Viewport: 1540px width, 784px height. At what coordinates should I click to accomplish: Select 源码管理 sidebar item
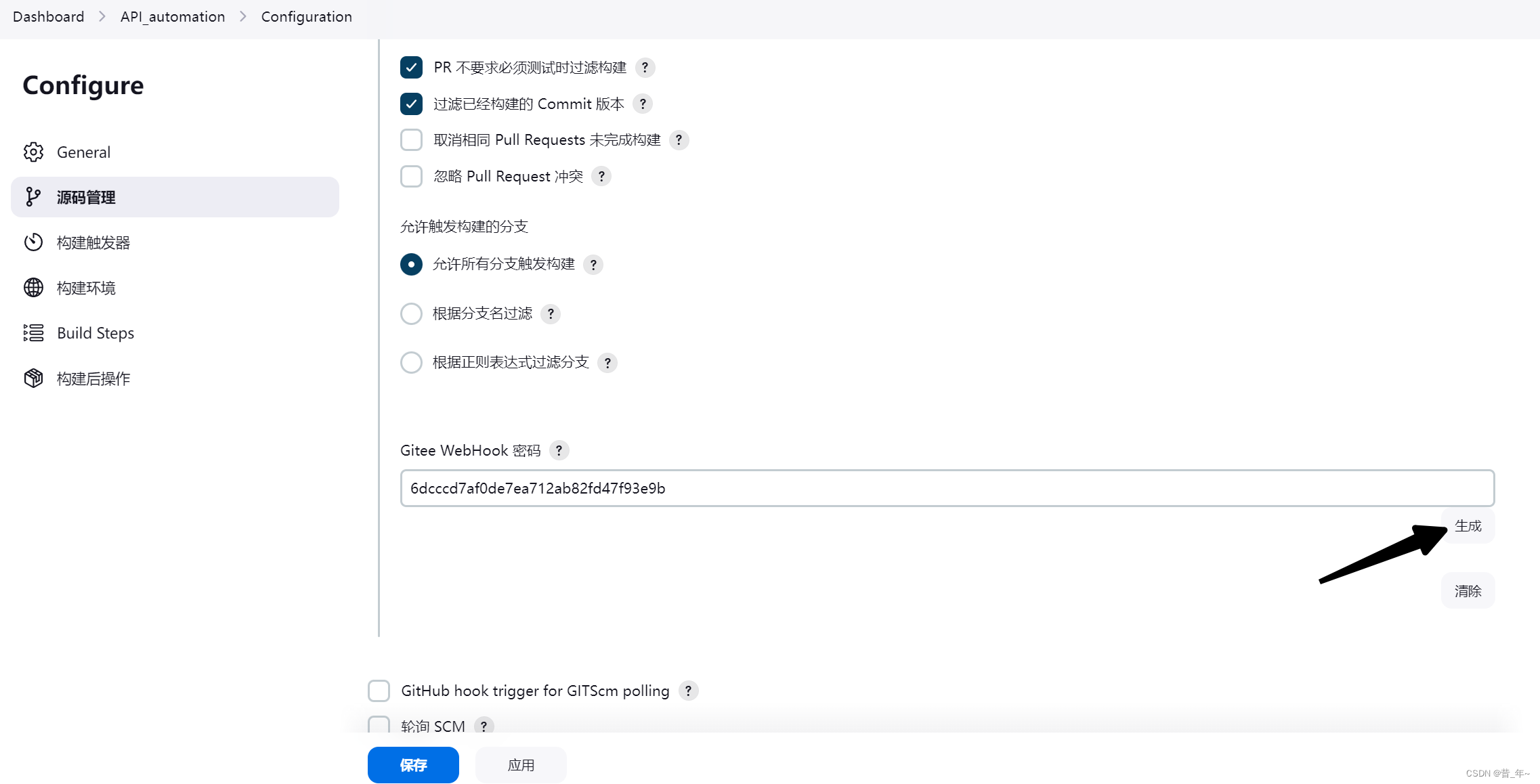pyautogui.click(x=175, y=197)
